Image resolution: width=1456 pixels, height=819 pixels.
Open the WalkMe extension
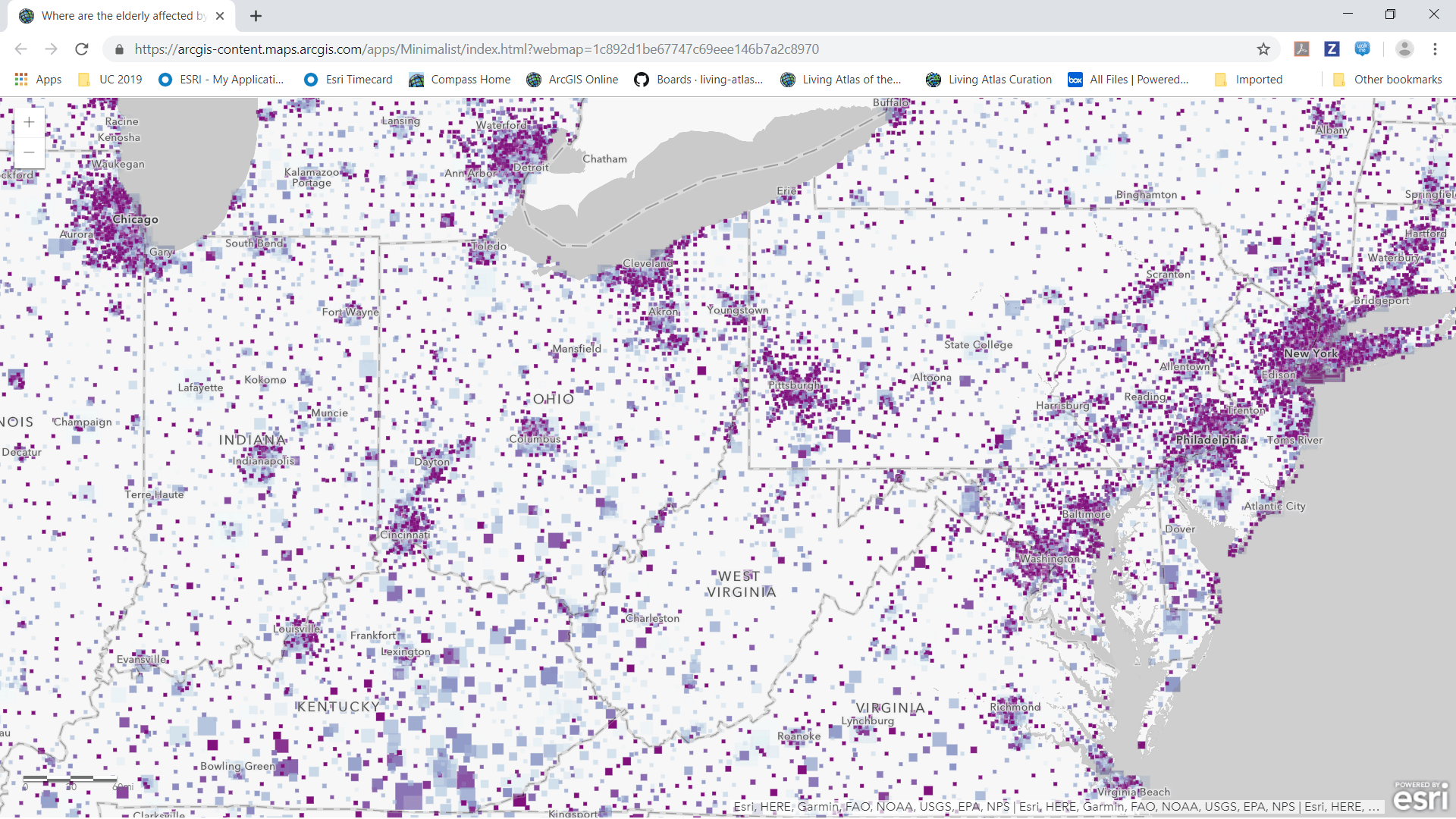(x=1363, y=49)
